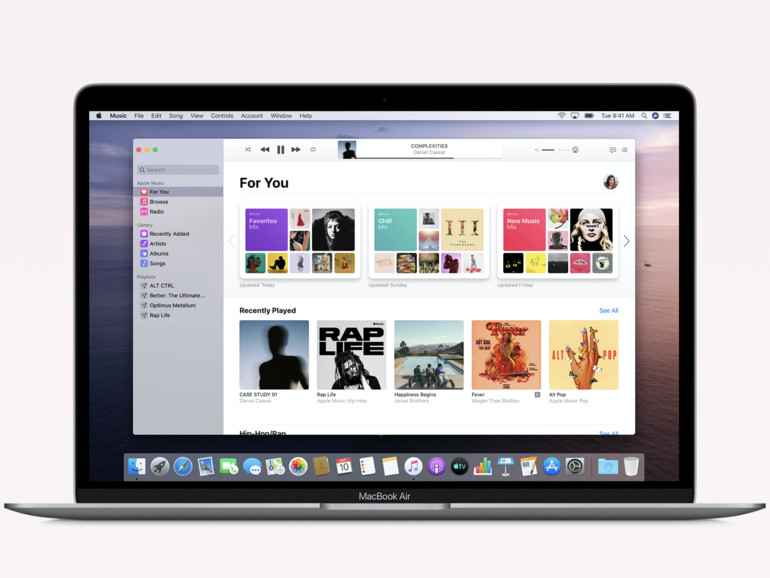Open the Controls menu

(222, 116)
